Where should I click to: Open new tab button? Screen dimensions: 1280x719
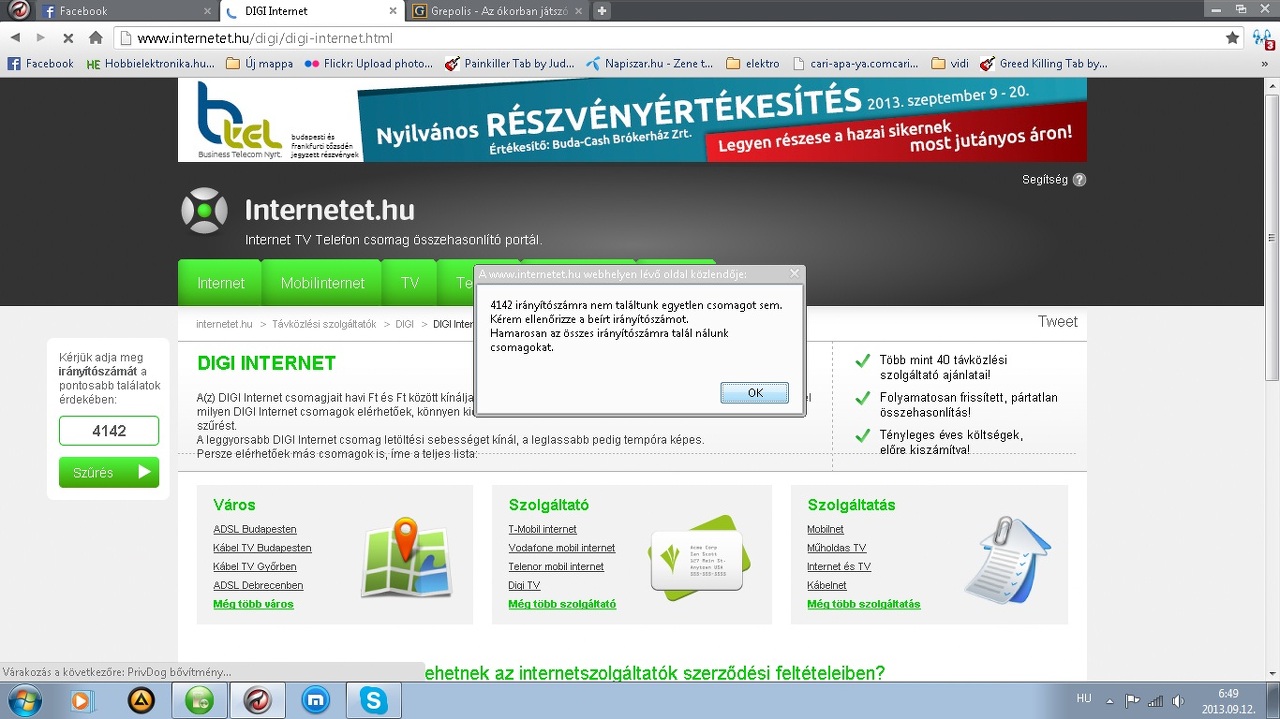[x=601, y=11]
